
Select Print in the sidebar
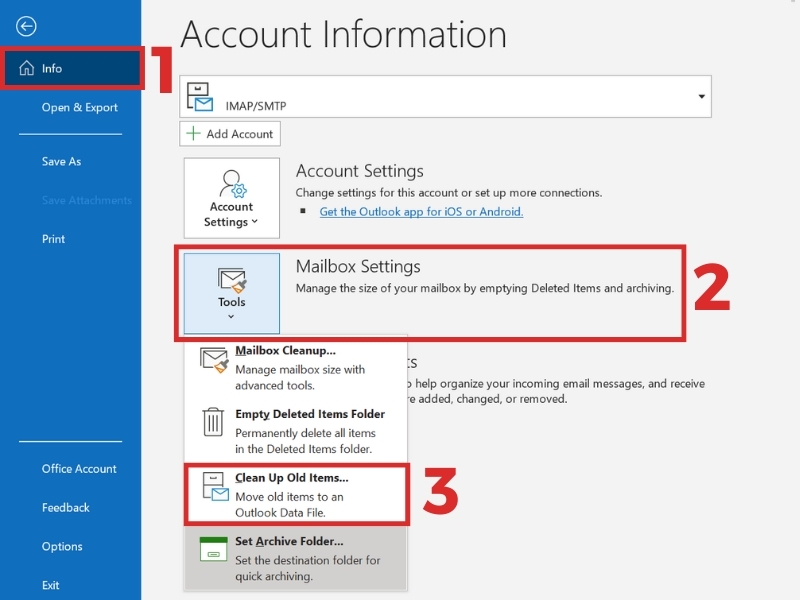pos(53,239)
